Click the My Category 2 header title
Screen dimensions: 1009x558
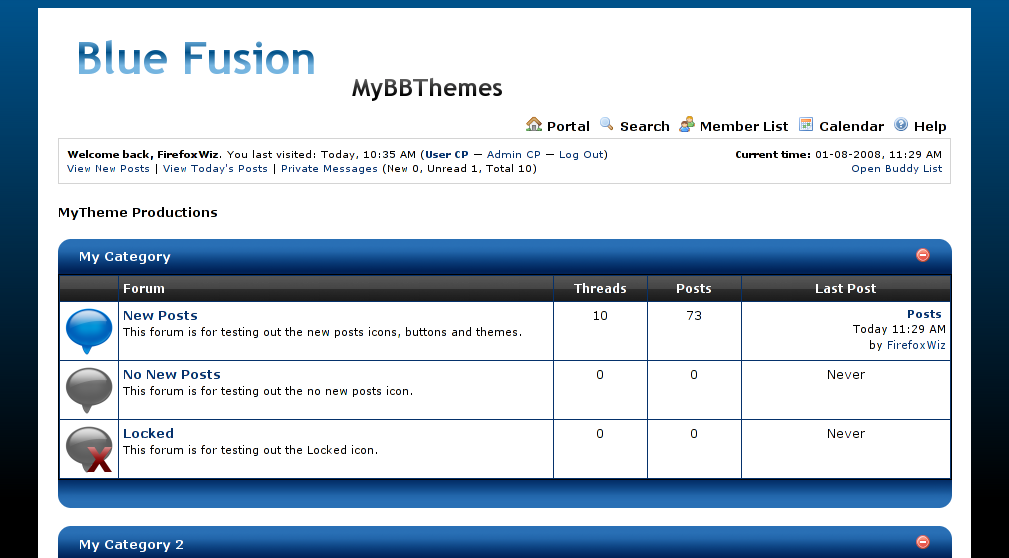[x=131, y=544]
